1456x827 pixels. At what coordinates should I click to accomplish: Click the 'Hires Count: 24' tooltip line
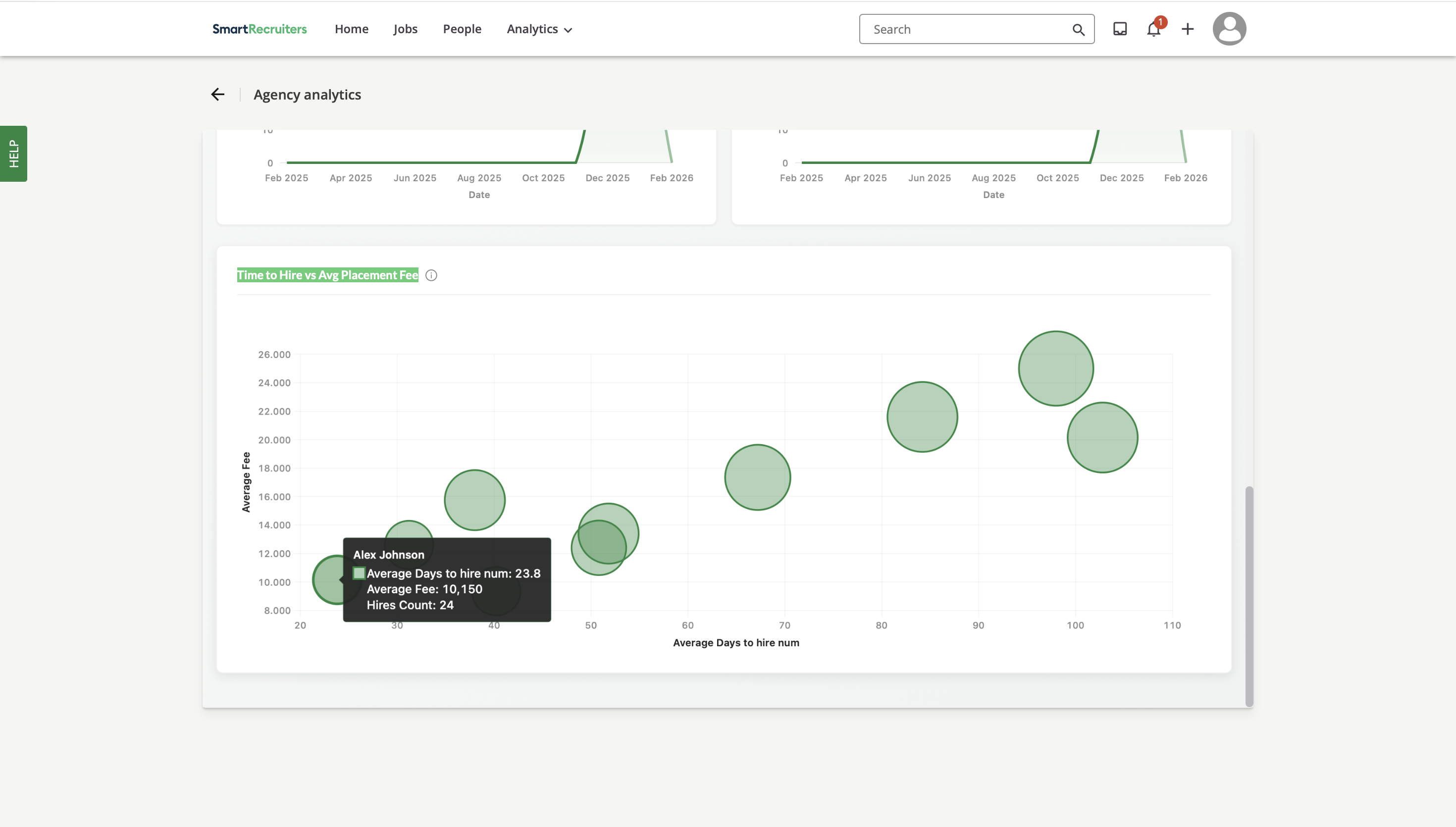[410, 605]
